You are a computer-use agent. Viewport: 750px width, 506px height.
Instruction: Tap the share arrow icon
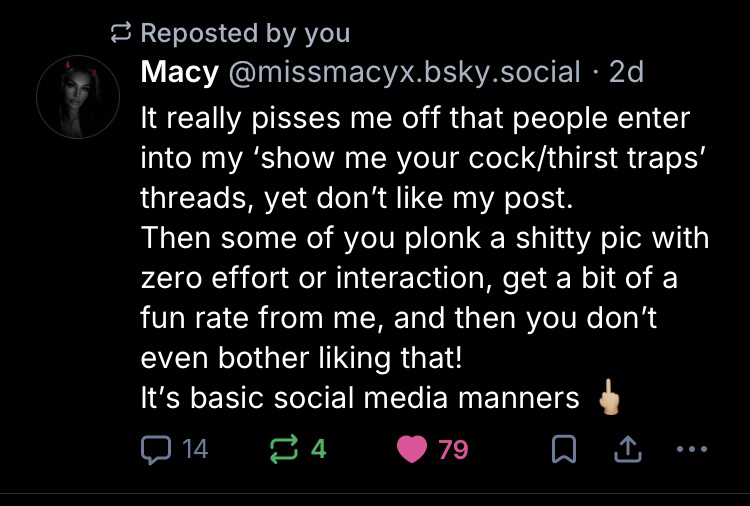627,450
